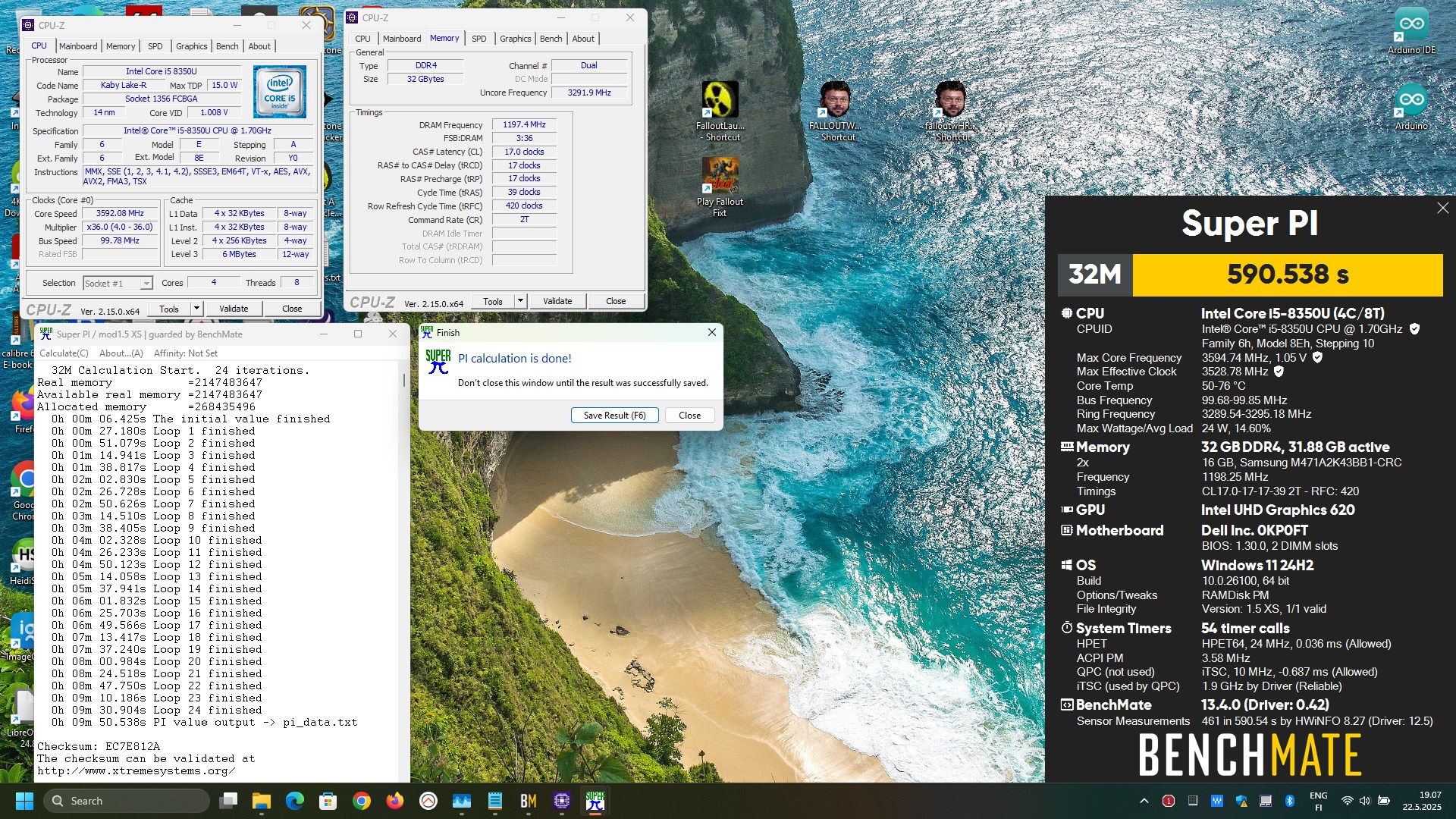
Task: Click Save Result (F6) button
Action: coord(615,416)
